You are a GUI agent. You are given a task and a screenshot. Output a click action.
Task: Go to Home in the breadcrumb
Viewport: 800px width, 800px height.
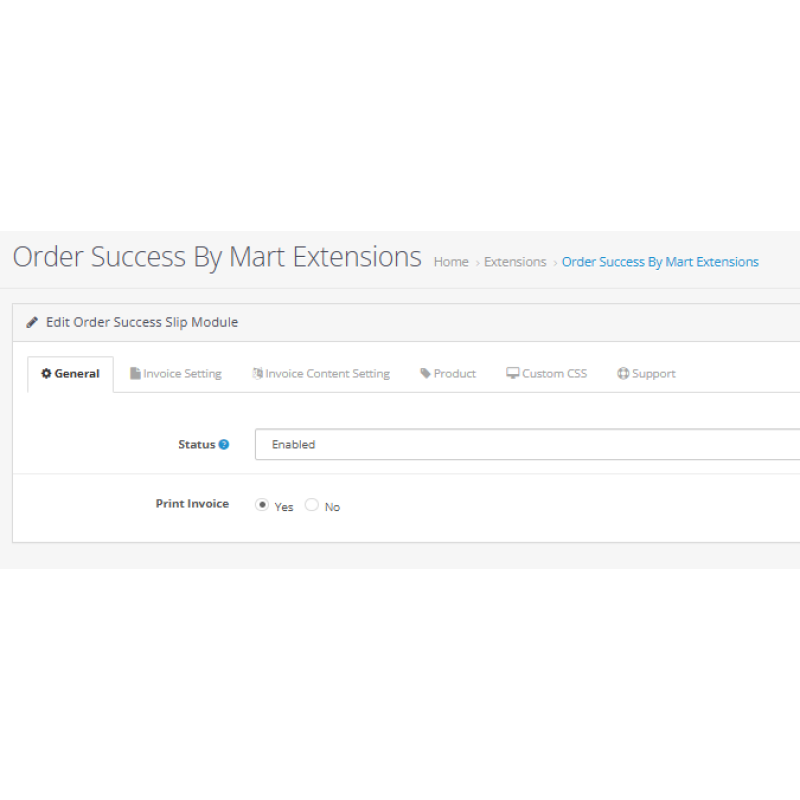[451, 262]
